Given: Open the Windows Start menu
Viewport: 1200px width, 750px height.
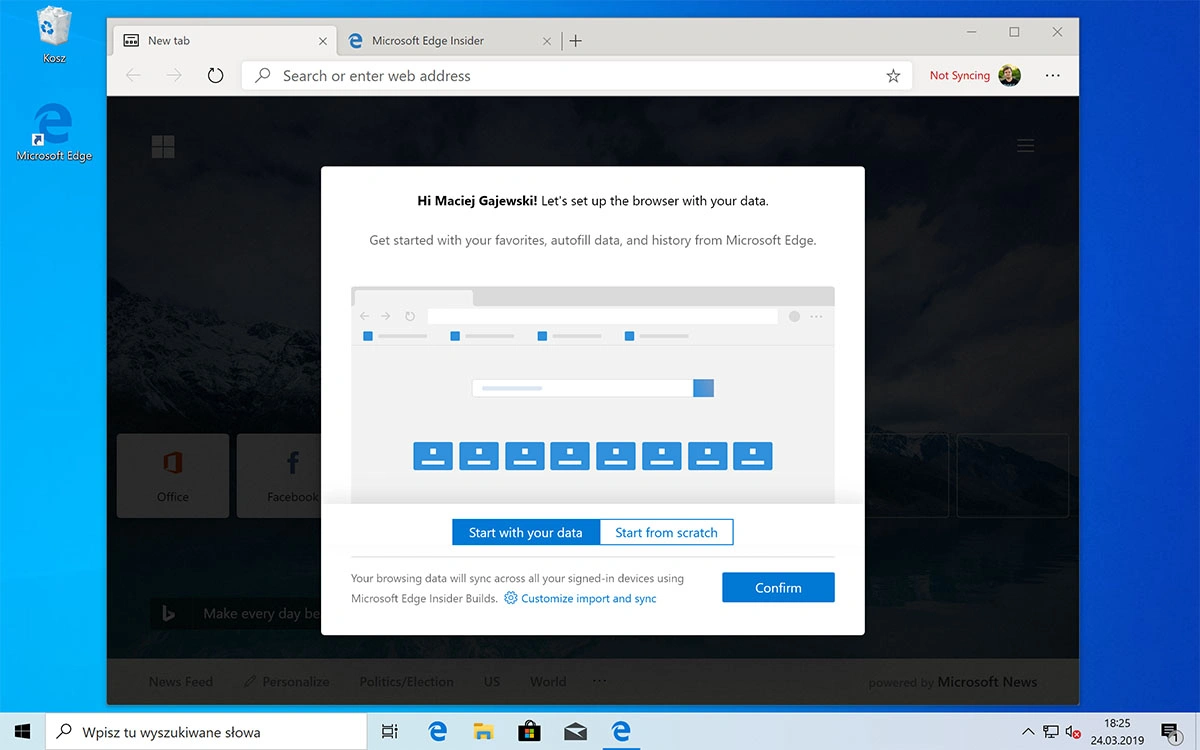Looking at the screenshot, I should 22,731.
